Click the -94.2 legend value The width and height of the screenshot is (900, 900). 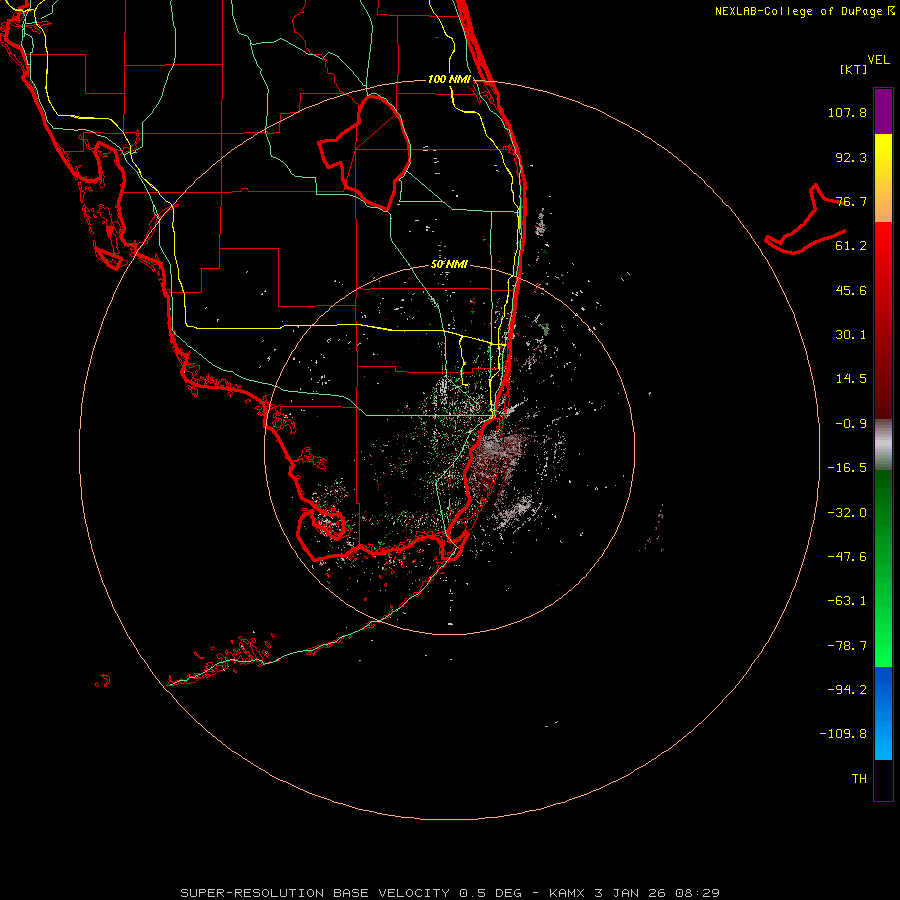(847, 690)
